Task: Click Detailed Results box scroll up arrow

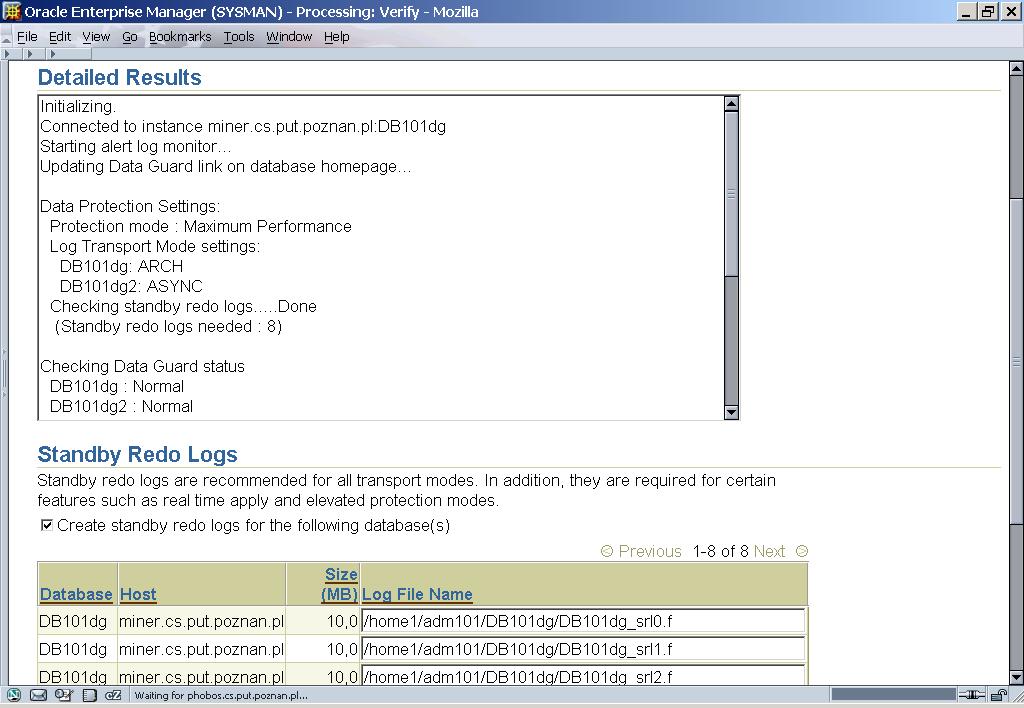Action: 731,103
